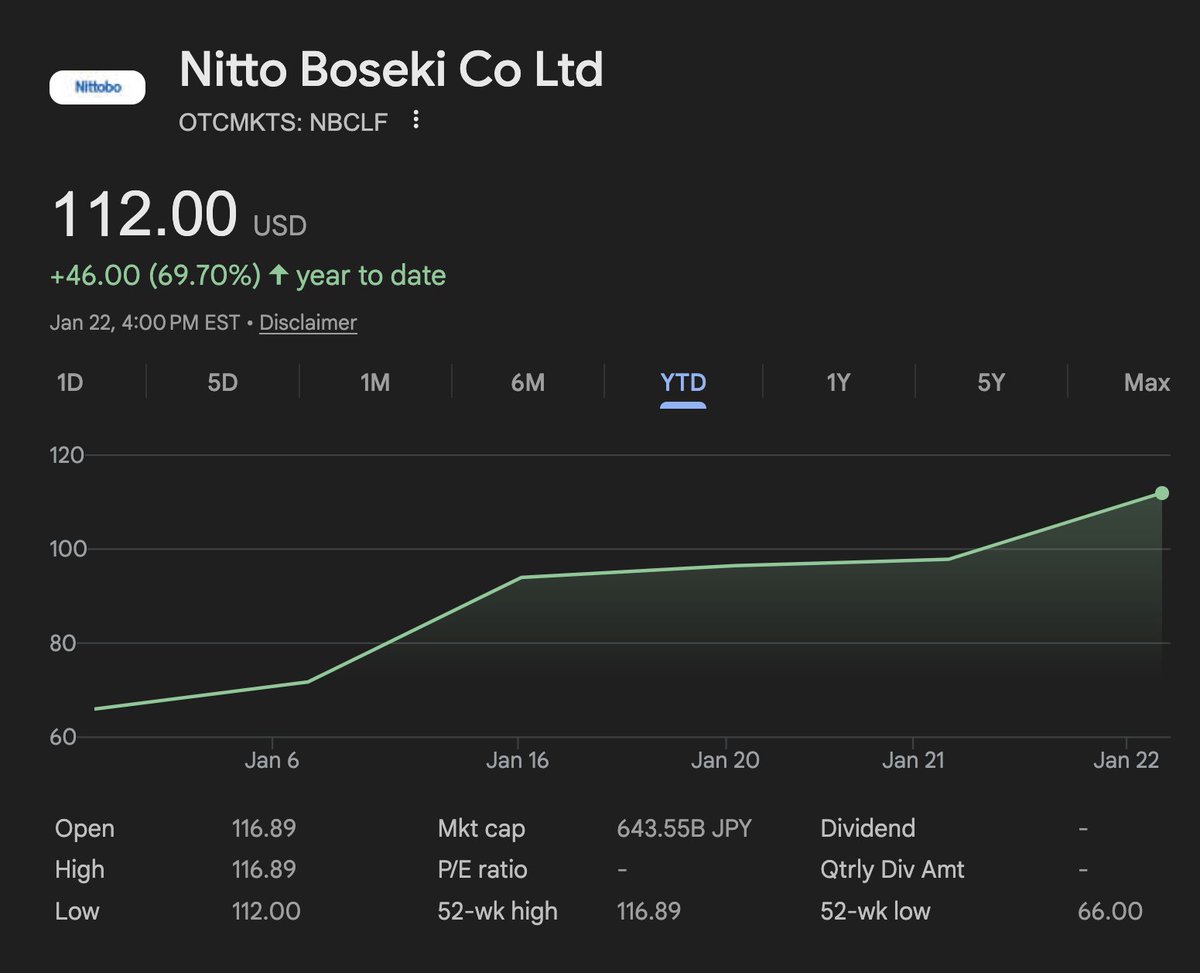1200x973 pixels.
Task: Click the 112.00 price value
Action: 145,214
